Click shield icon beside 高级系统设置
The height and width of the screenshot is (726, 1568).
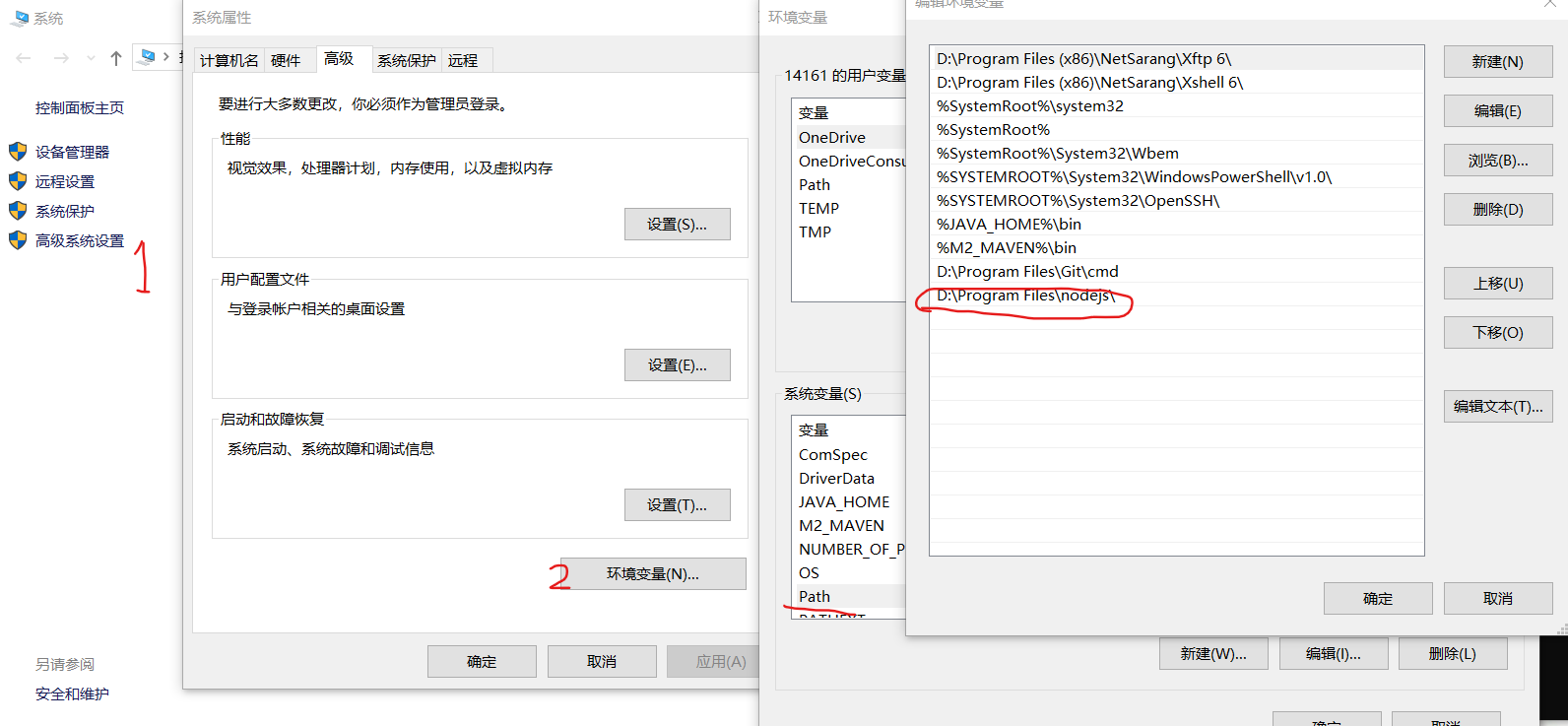coord(18,240)
